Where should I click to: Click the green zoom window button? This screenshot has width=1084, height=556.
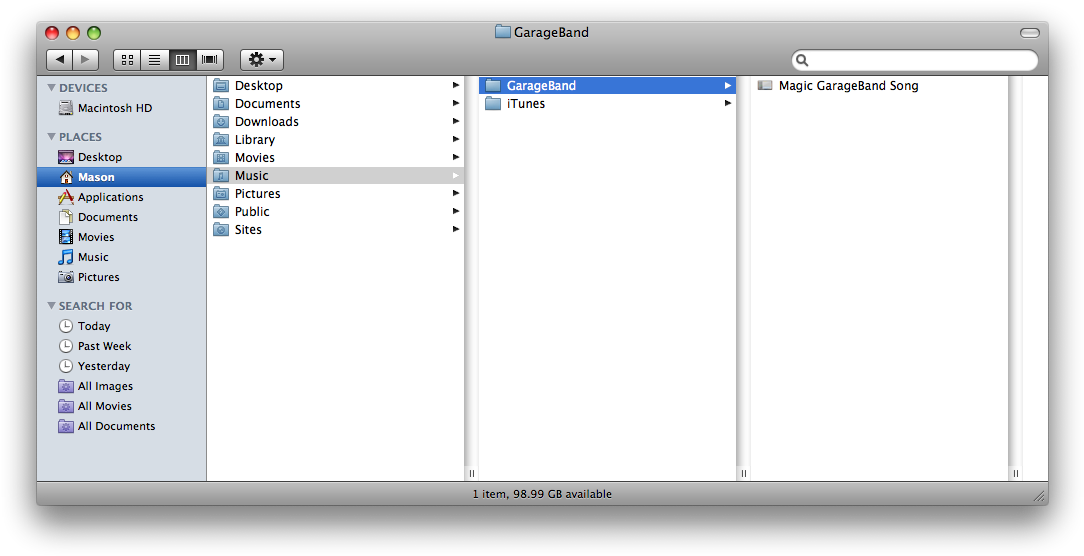click(94, 33)
